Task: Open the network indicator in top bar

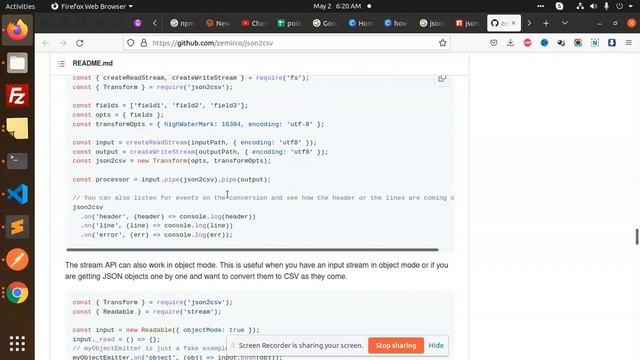Action: click(580, 6)
